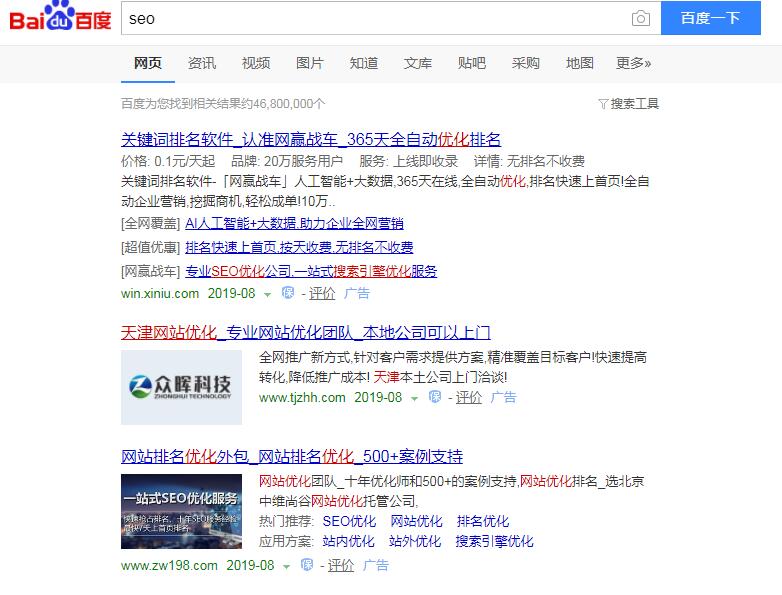Image resolution: width=782 pixels, height=595 pixels.
Task: Switch to the 图片 tab
Action: (310, 63)
